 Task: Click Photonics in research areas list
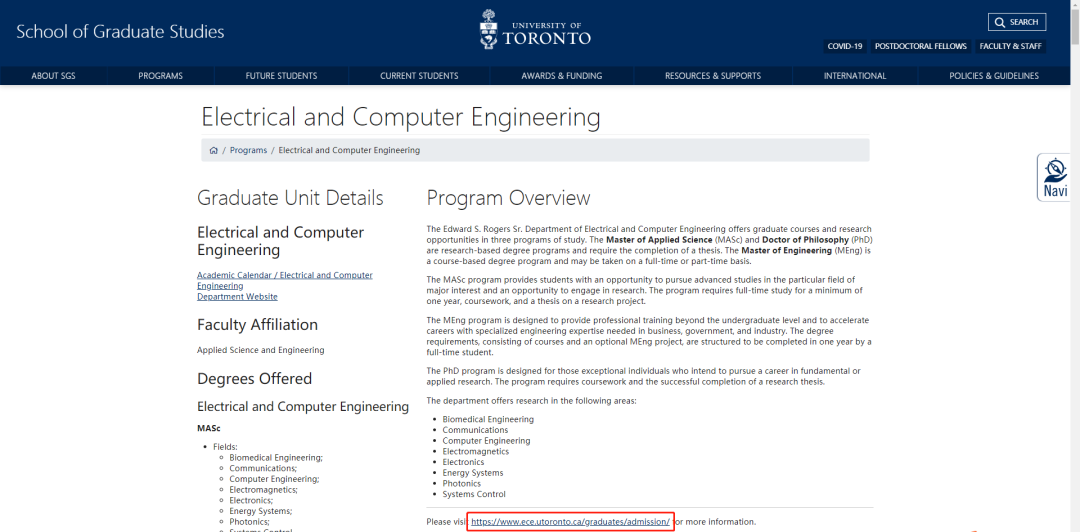point(461,484)
